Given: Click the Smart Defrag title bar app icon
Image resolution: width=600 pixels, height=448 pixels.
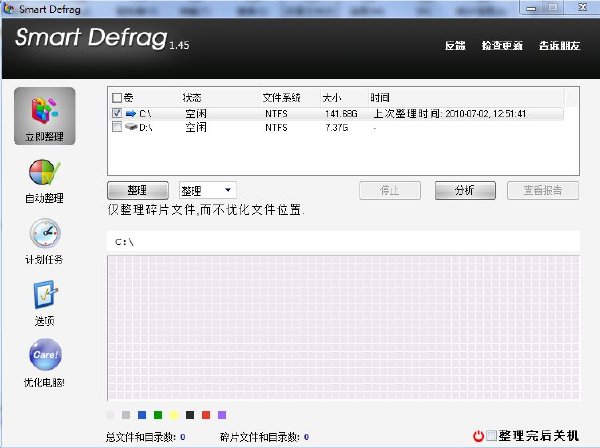Looking at the screenshot, I should [8, 8].
